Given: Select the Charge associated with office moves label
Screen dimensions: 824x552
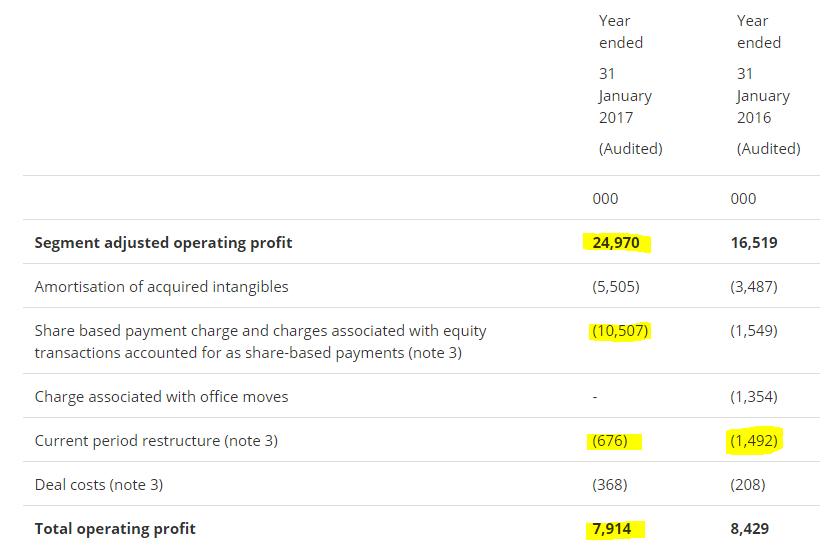Looking at the screenshot, I should 161,396.
